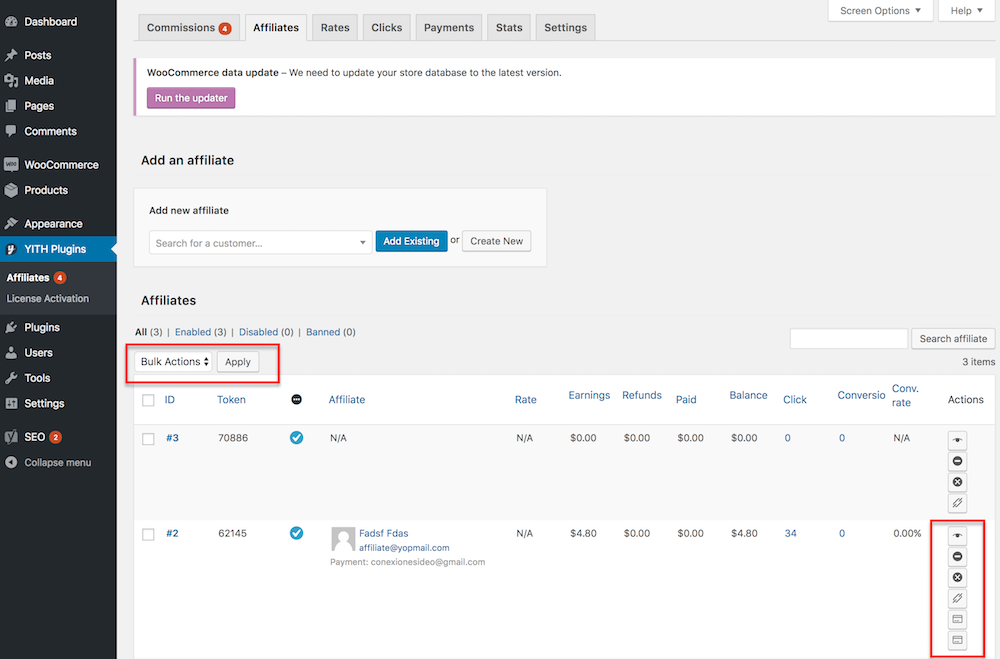Toggle the select-all checkbox in table header

tap(148, 400)
